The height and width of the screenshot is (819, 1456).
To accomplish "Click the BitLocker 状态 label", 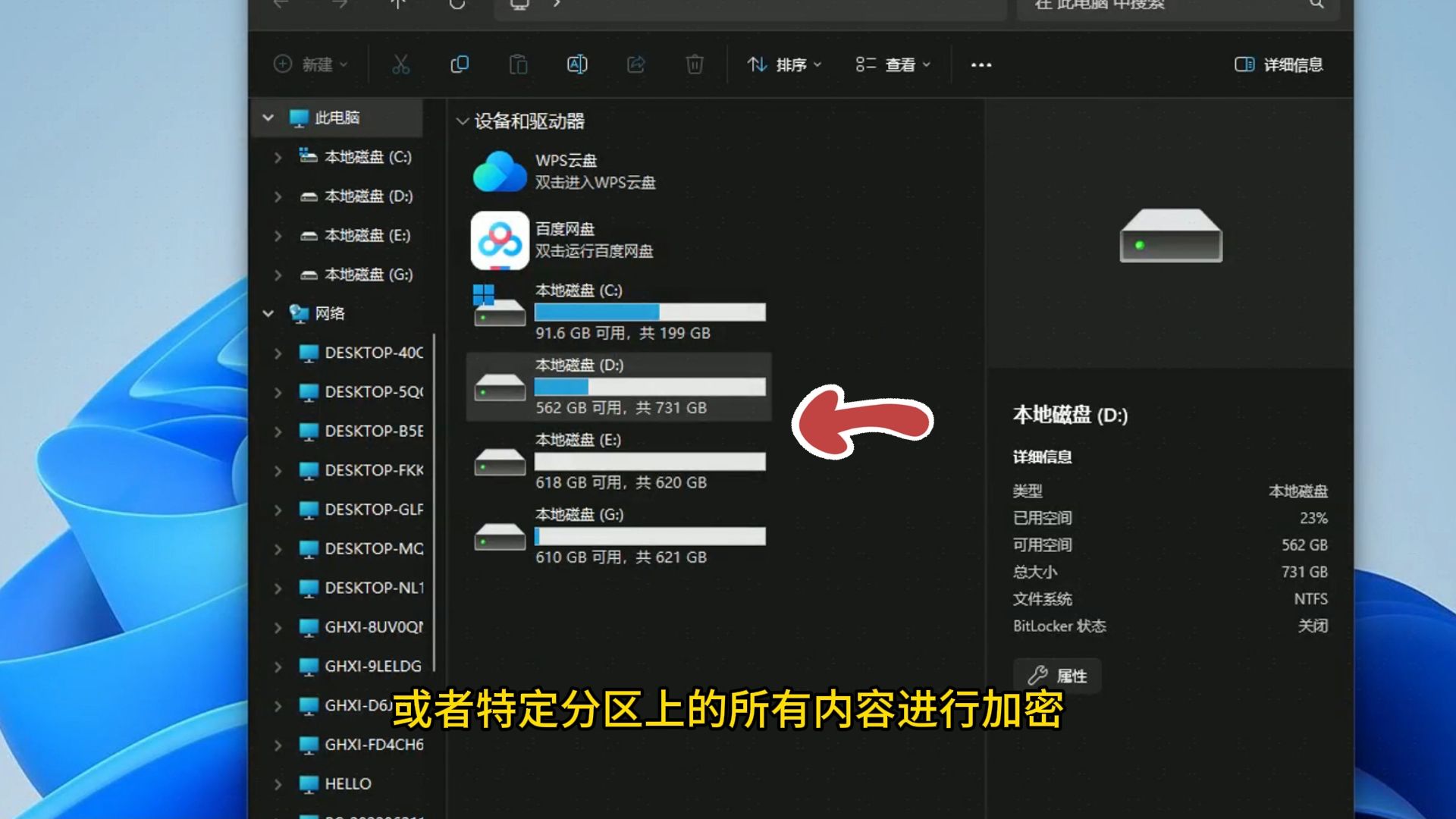I will tap(1059, 626).
